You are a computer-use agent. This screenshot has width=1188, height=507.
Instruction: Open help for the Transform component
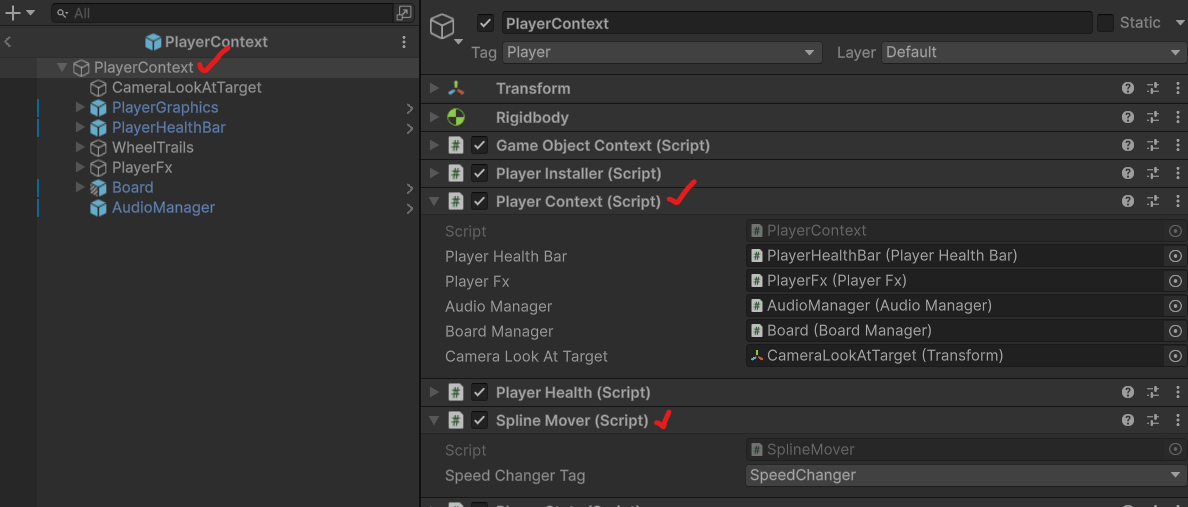pyautogui.click(x=1128, y=89)
